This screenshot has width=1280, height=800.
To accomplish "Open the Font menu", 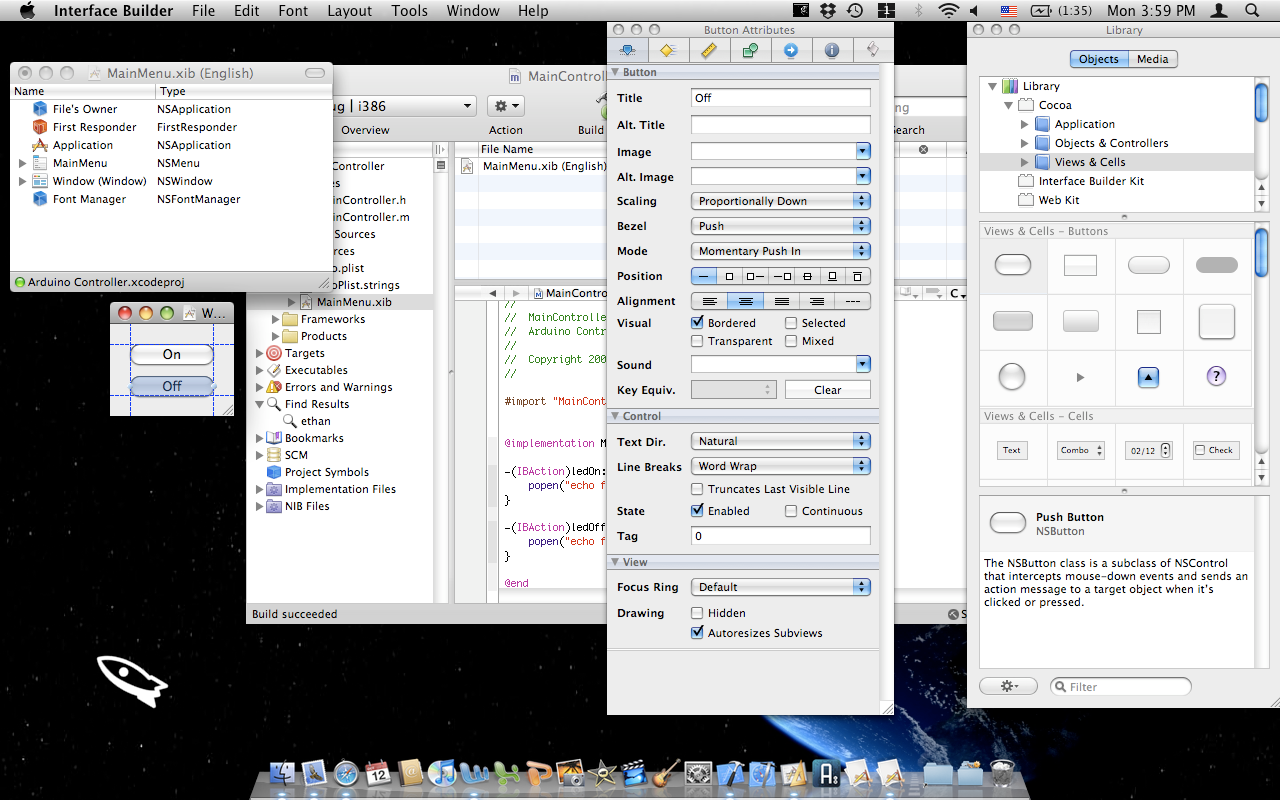I will [293, 11].
